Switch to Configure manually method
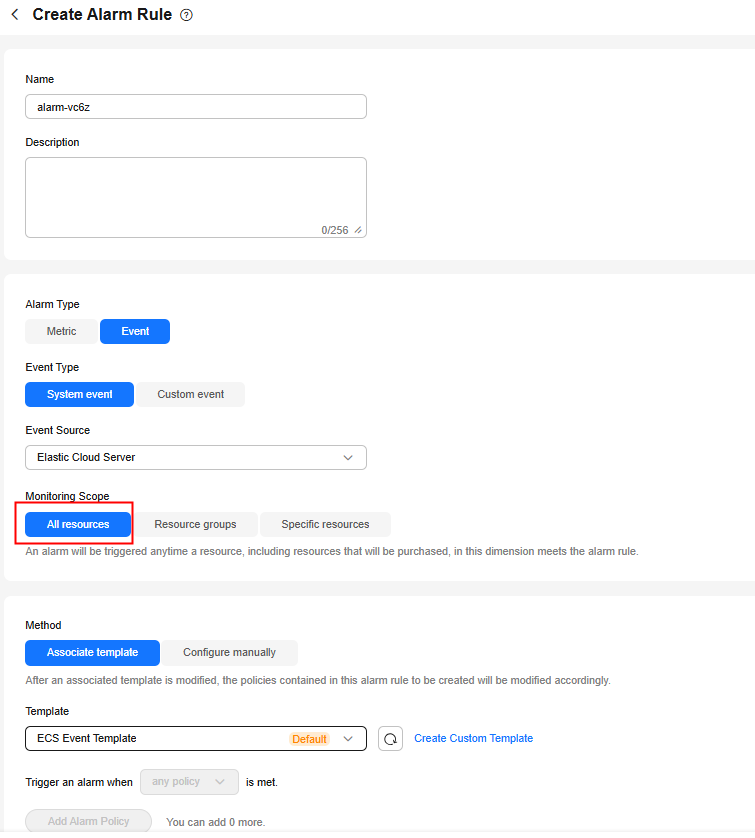Screen dimensions: 755x838 (x=229, y=652)
